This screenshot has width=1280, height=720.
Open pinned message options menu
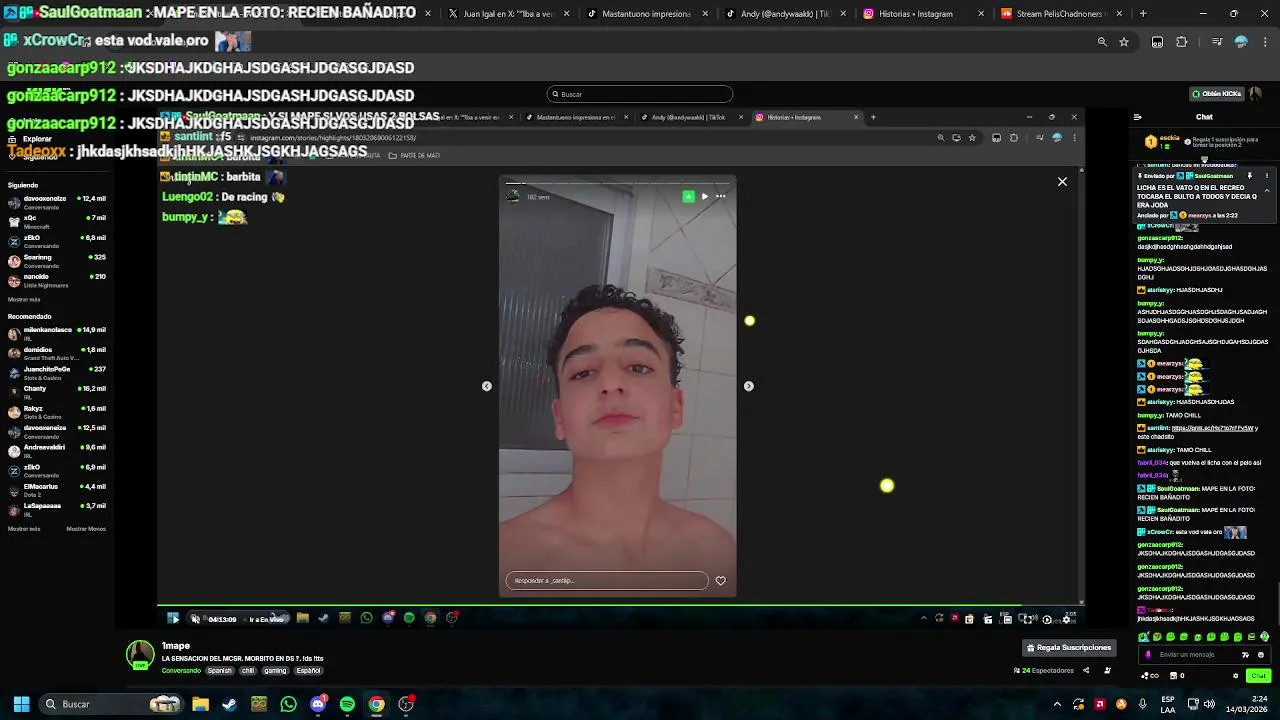(x=1267, y=176)
